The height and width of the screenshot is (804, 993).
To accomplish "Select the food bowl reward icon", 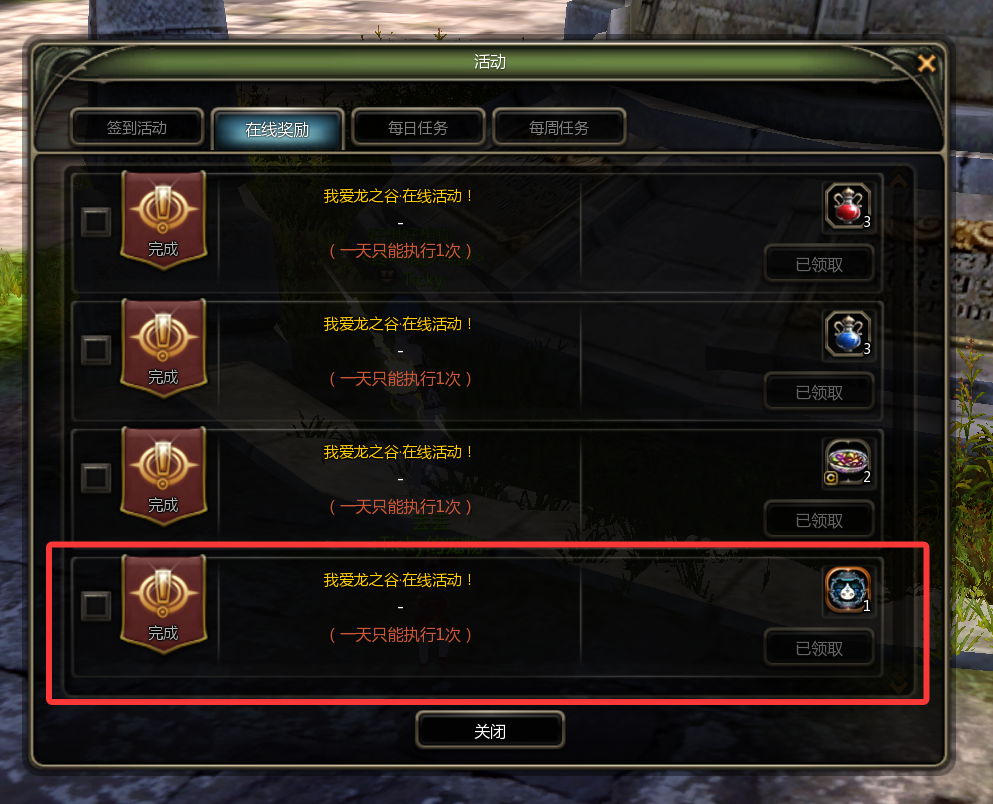I will point(848,462).
